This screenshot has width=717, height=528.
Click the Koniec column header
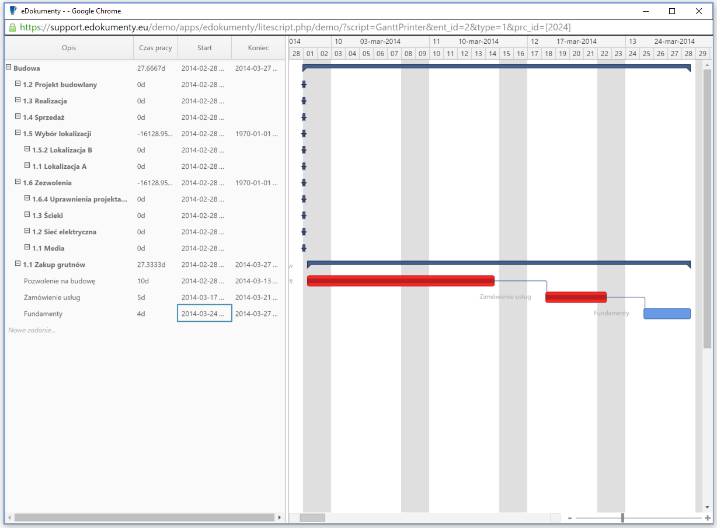pyautogui.click(x=258, y=47)
